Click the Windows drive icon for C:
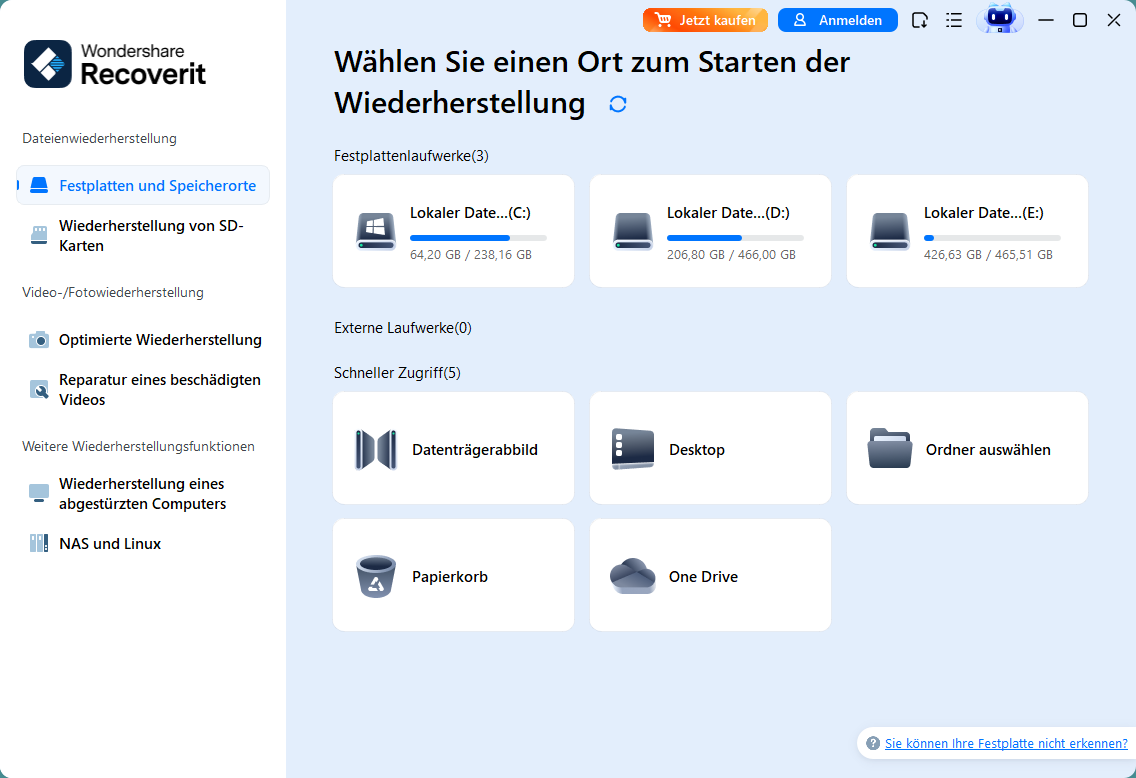Viewport: 1136px width, 778px height. coord(375,231)
